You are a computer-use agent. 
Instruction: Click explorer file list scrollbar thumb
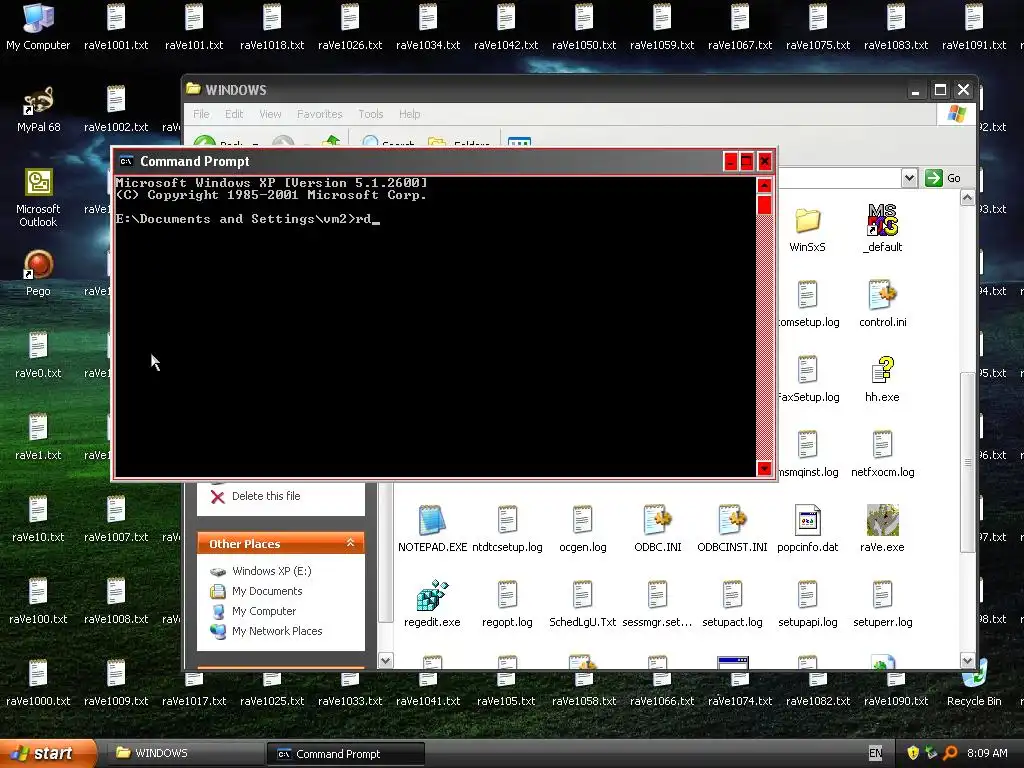point(967,462)
